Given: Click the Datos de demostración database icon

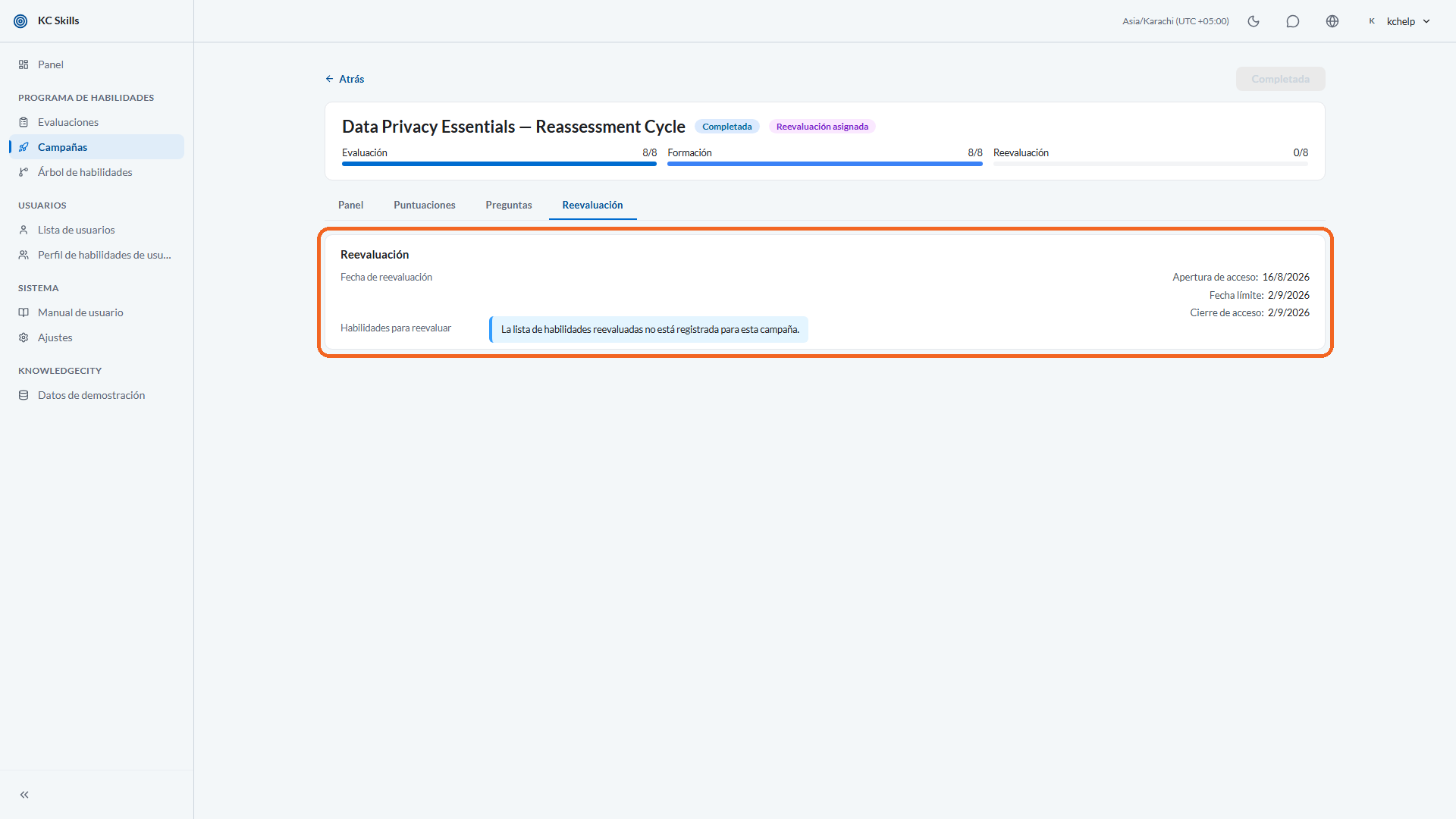Looking at the screenshot, I should click(x=24, y=395).
